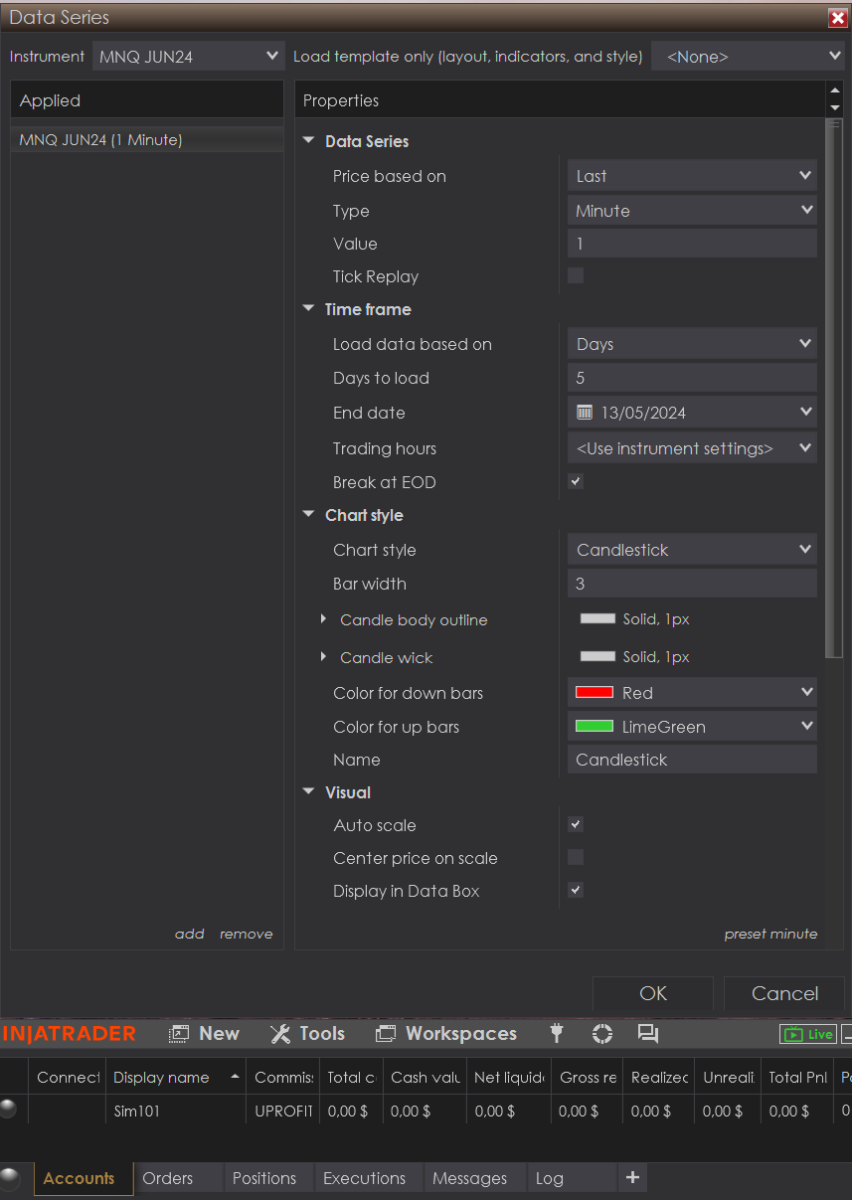Image resolution: width=852 pixels, height=1200 pixels.
Task: Collapse the Time frame section
Action: point(308,310)
